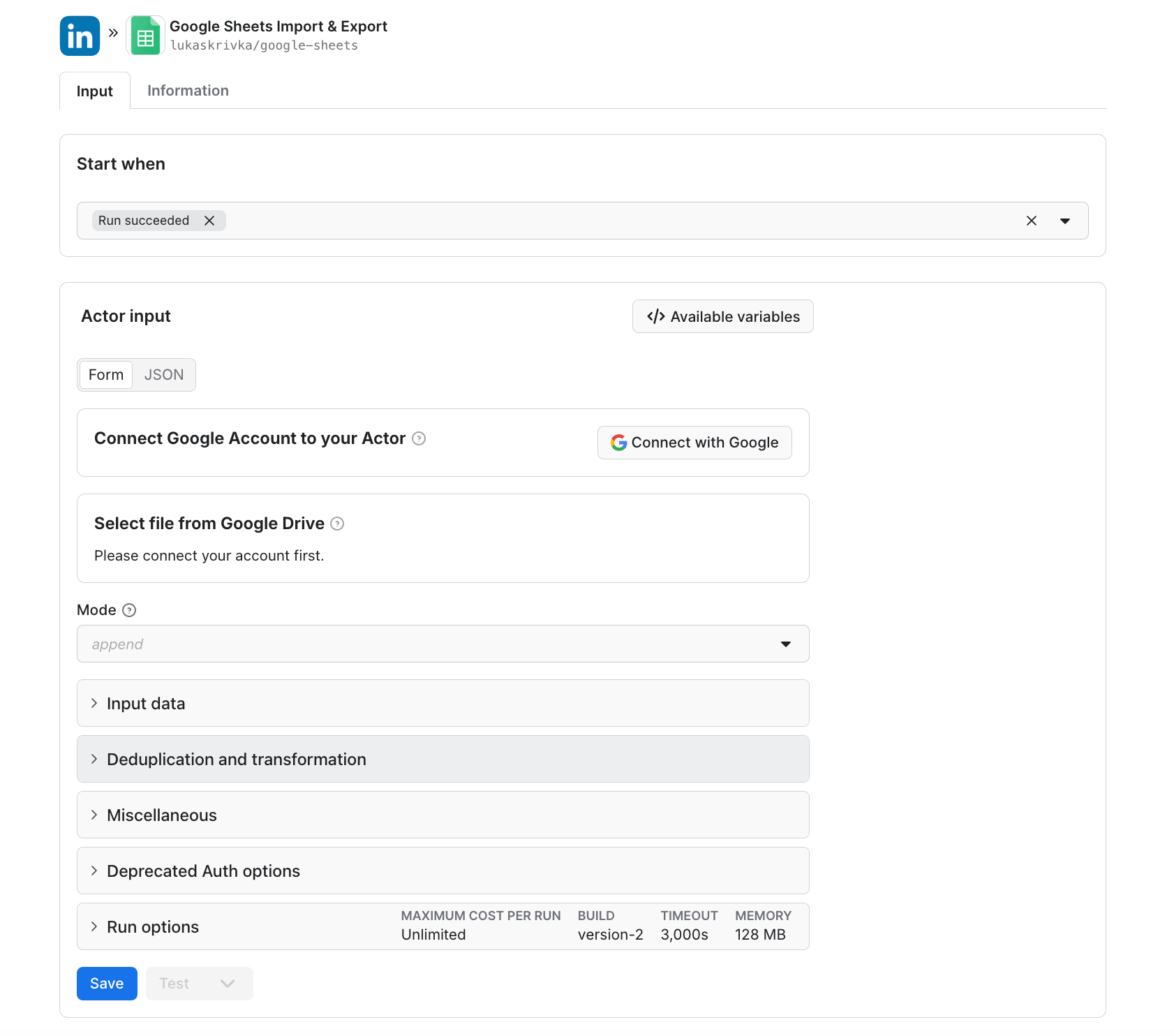Click lukaskrivka/google-sheets actor path
Image resolution: width=1174 pixels, height=1036 pixels.
264,45
